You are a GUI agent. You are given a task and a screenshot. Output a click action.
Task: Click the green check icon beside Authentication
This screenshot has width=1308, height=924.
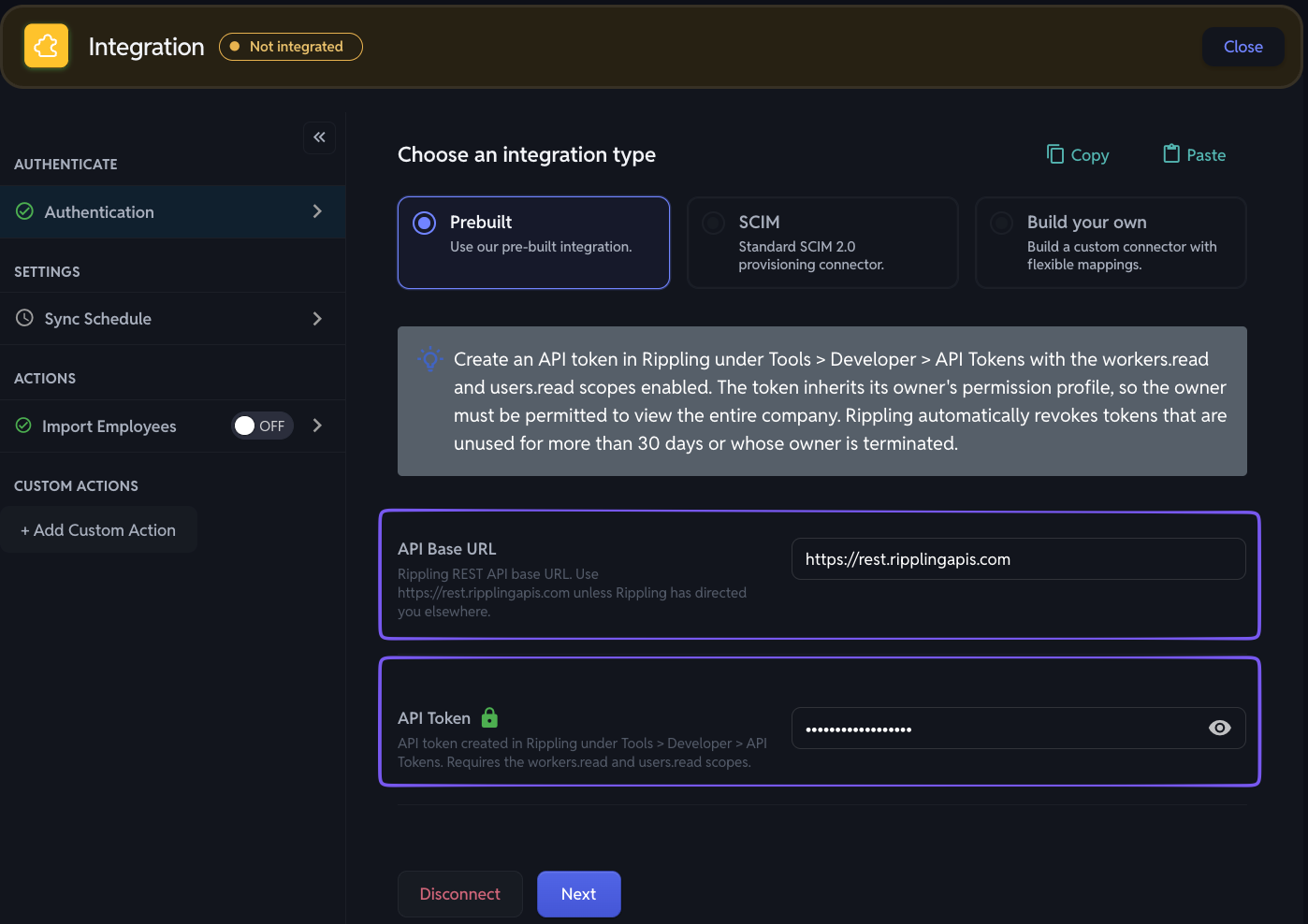(25, 211)
